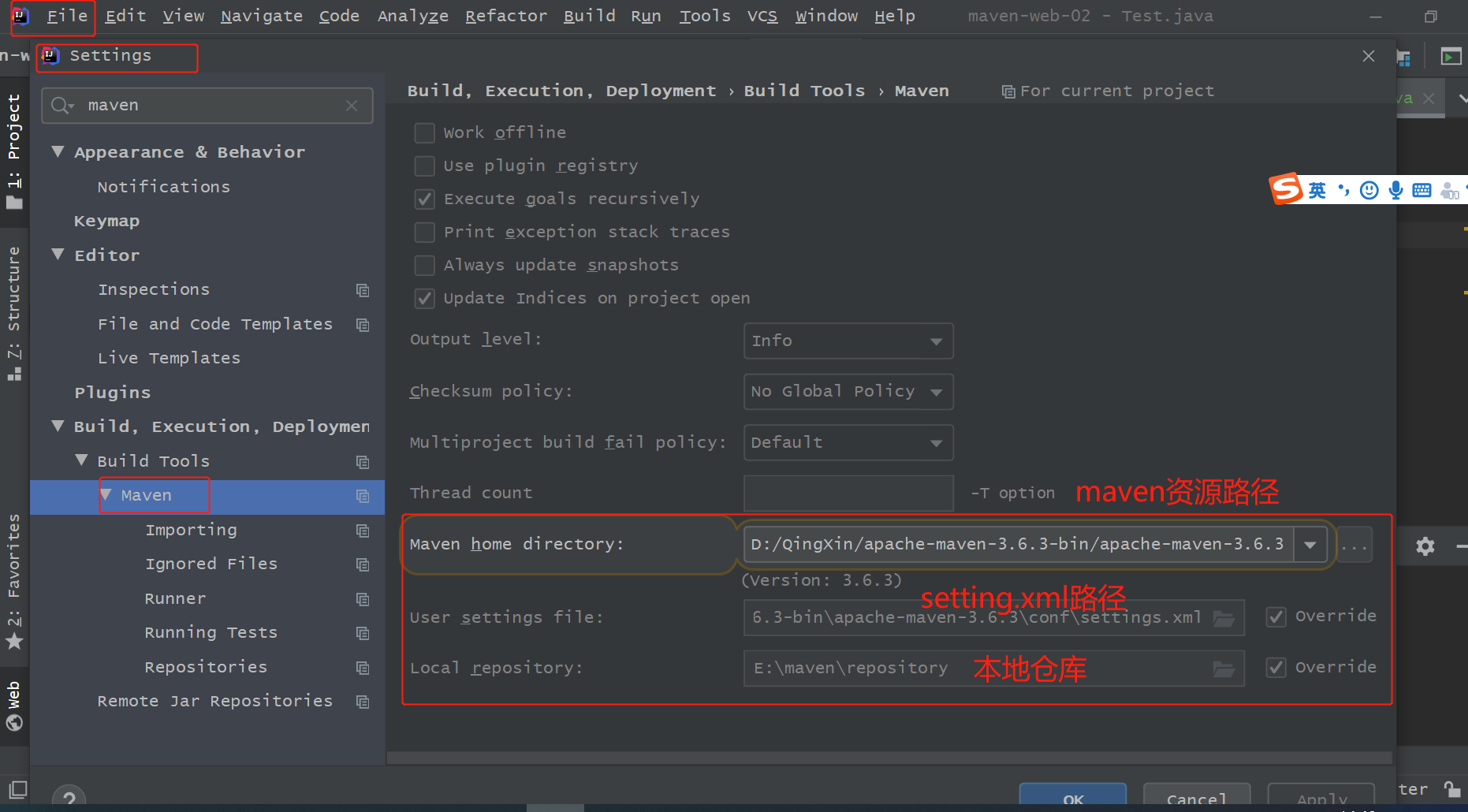This screenshot has height=812, width=1468.
Task: Click Sogou voice input microphone
Action: (1395, 190)
